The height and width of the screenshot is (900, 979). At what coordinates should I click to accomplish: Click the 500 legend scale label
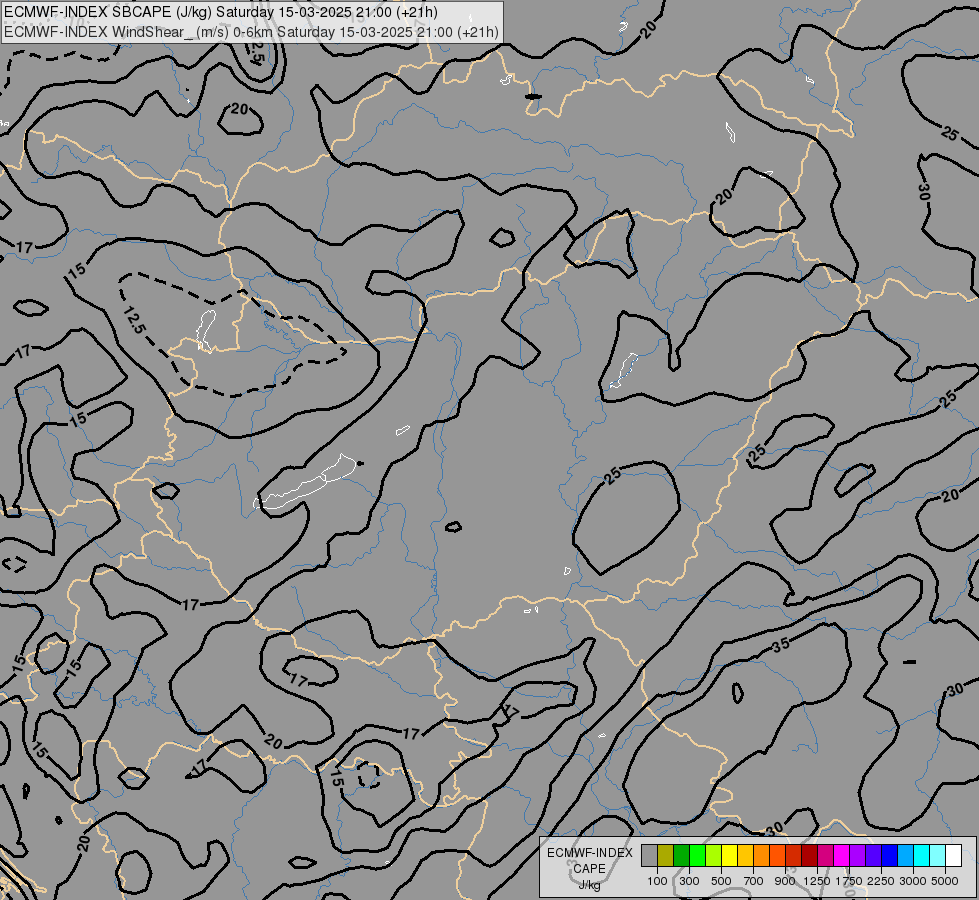(x=721, y=881)
